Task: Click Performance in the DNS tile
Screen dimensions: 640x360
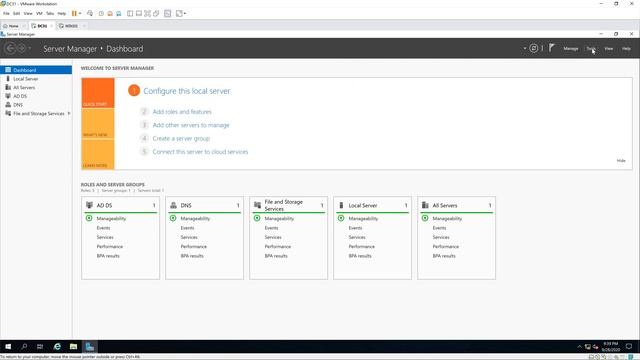Action: pos(193,247)
